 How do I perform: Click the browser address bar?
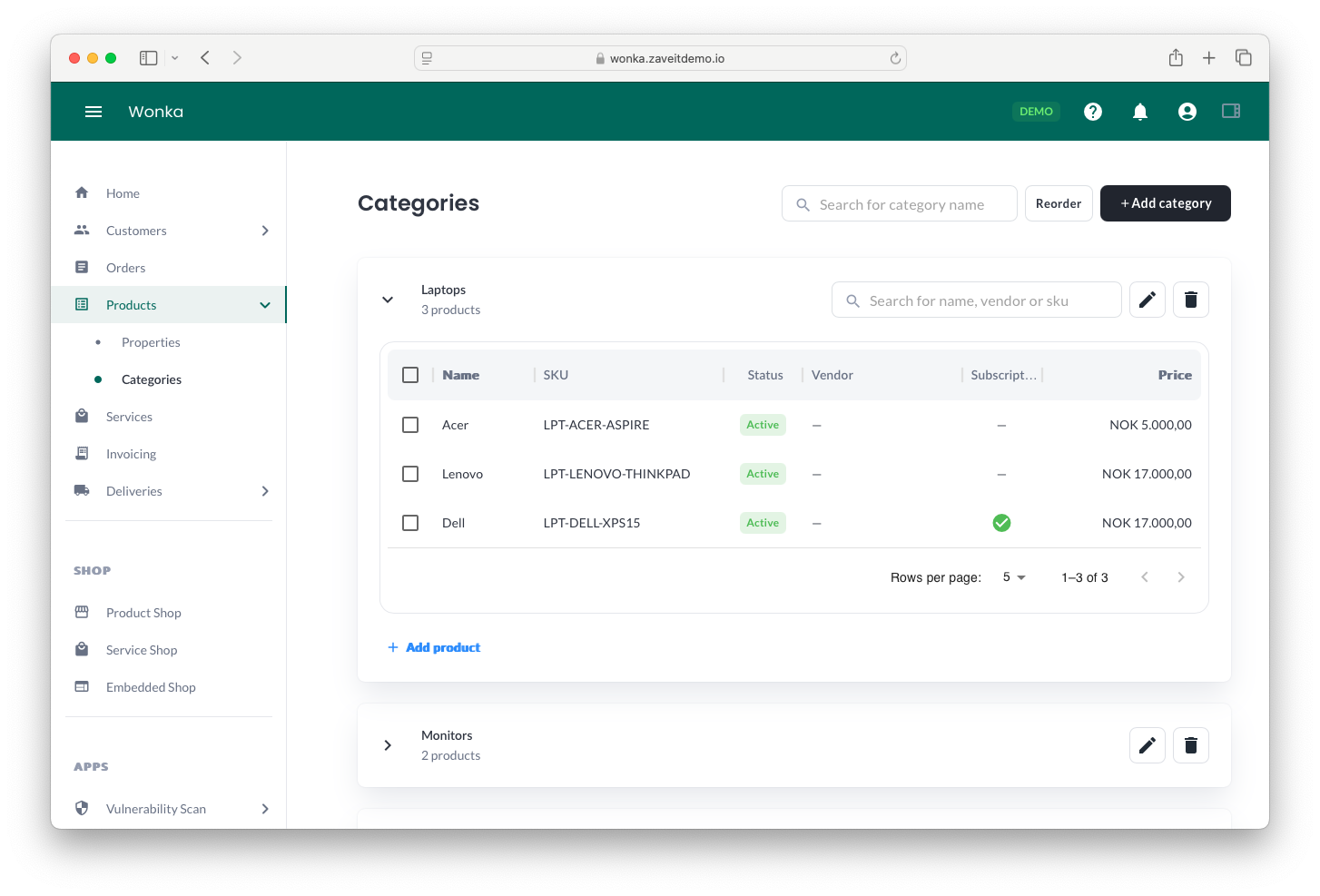[x=660, y=58]
